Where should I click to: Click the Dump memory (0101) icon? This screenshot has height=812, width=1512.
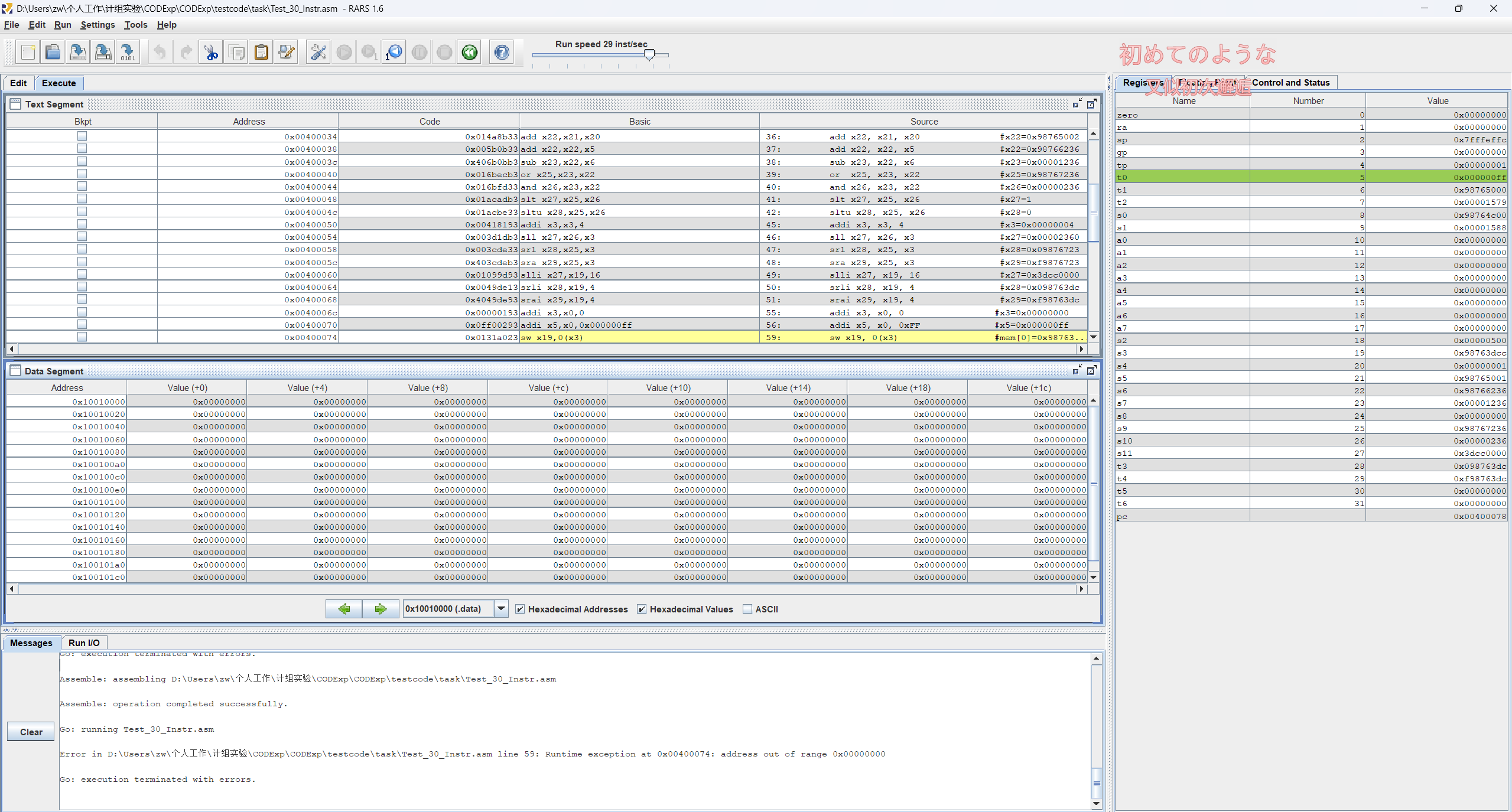point(128,53)
